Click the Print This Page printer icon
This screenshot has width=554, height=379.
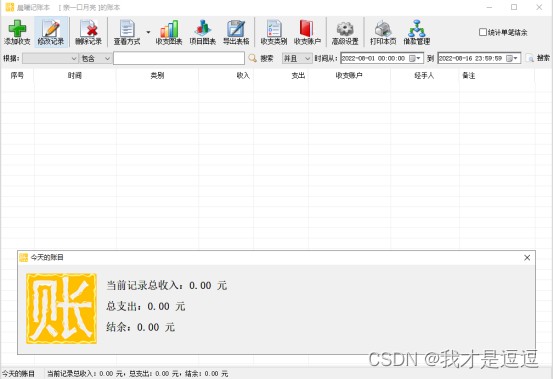[383, 32]
